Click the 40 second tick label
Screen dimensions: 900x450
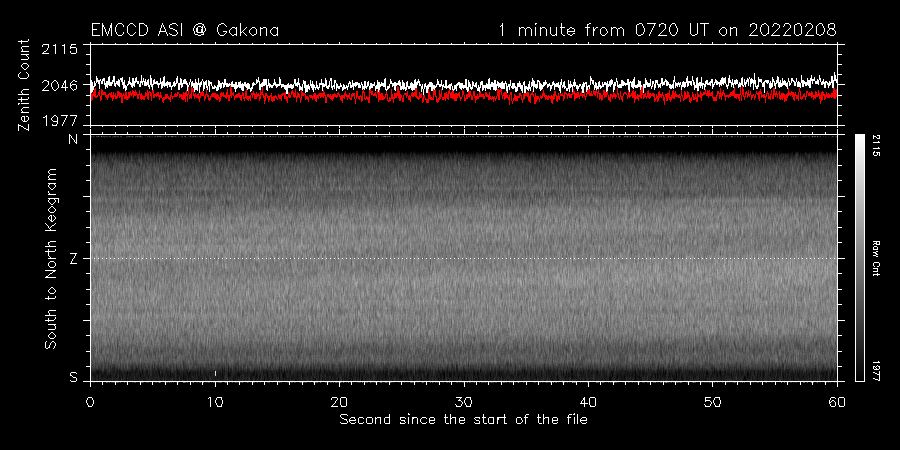tap(588, 401)
